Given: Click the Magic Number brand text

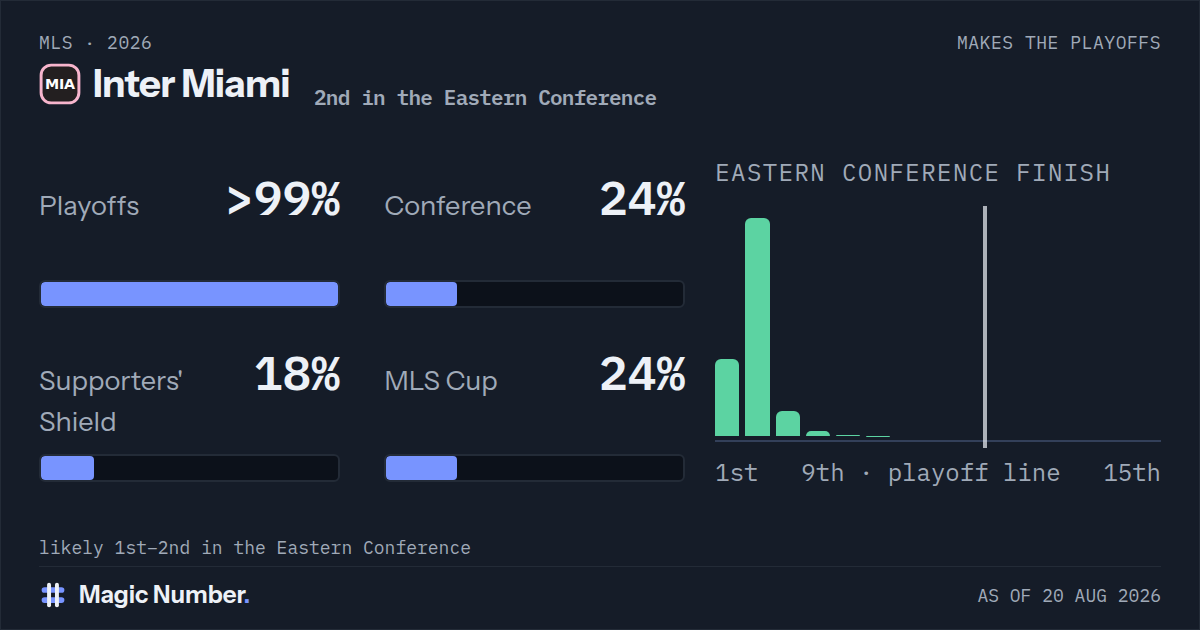Looking at the screenshot, I should 164,595.
